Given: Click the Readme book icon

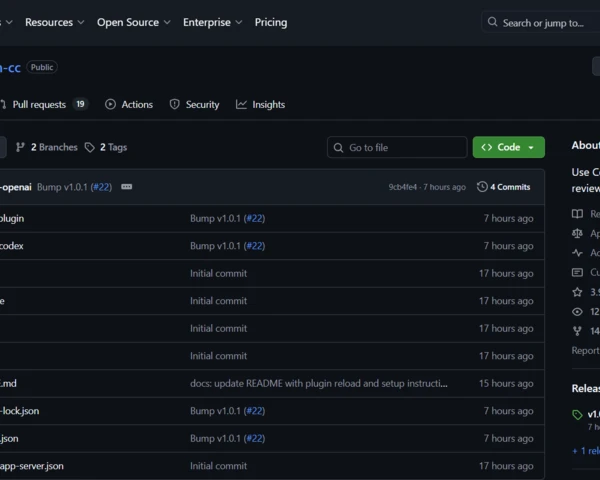Looking at the screenshot, I should [577, 214].
